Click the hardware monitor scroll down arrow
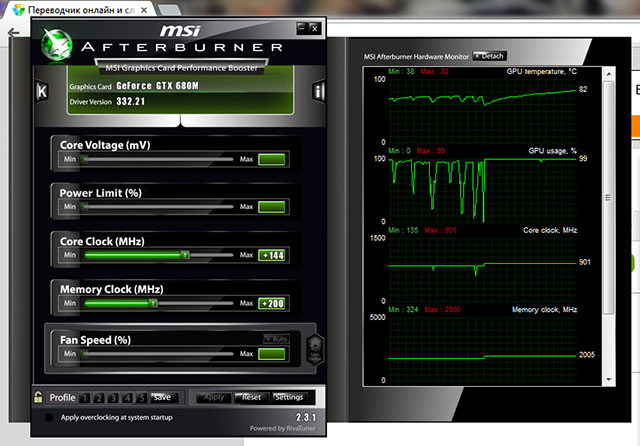Screen dimensions: 640x446 [x=609, y=379]
